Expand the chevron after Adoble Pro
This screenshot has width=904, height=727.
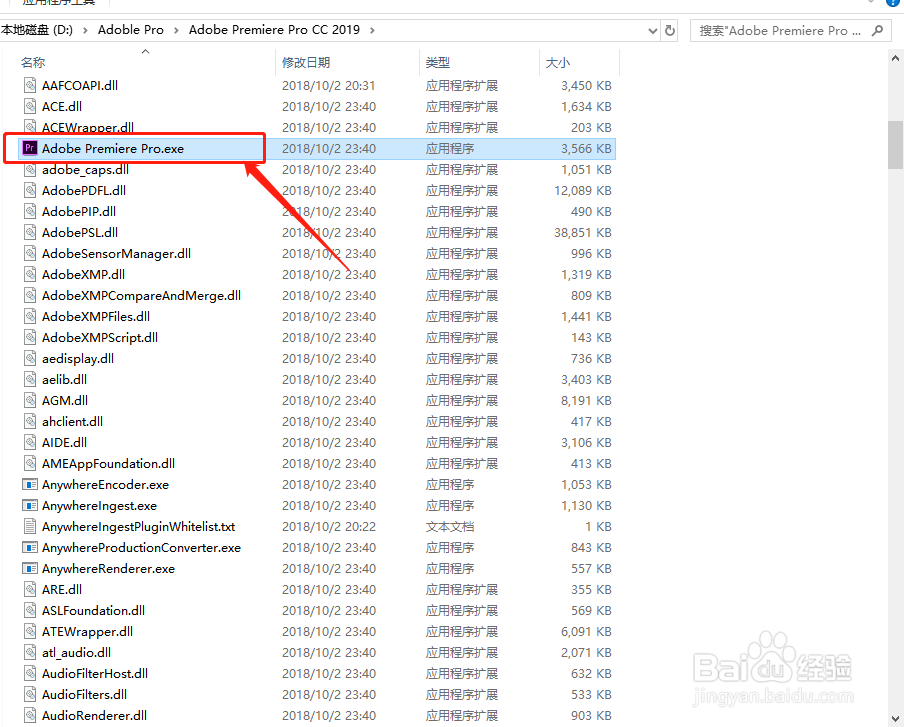(176, 30)
